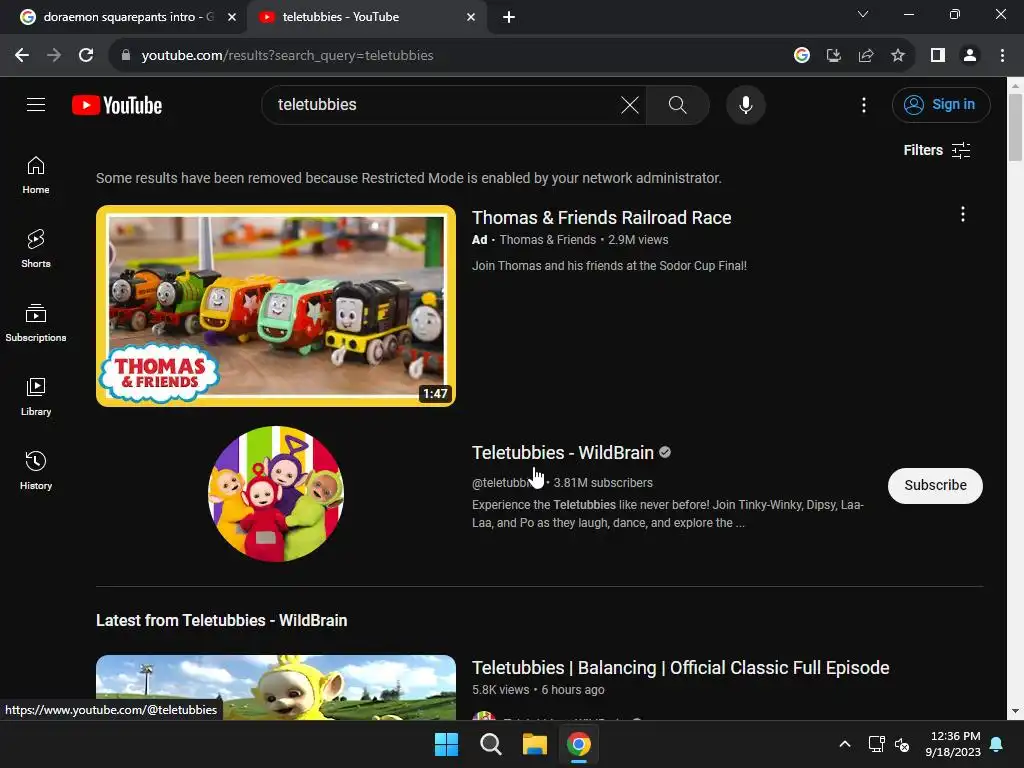This screenshot has height=768, width=1024.
Task: Go back in the browser
Action: [22, 56]
